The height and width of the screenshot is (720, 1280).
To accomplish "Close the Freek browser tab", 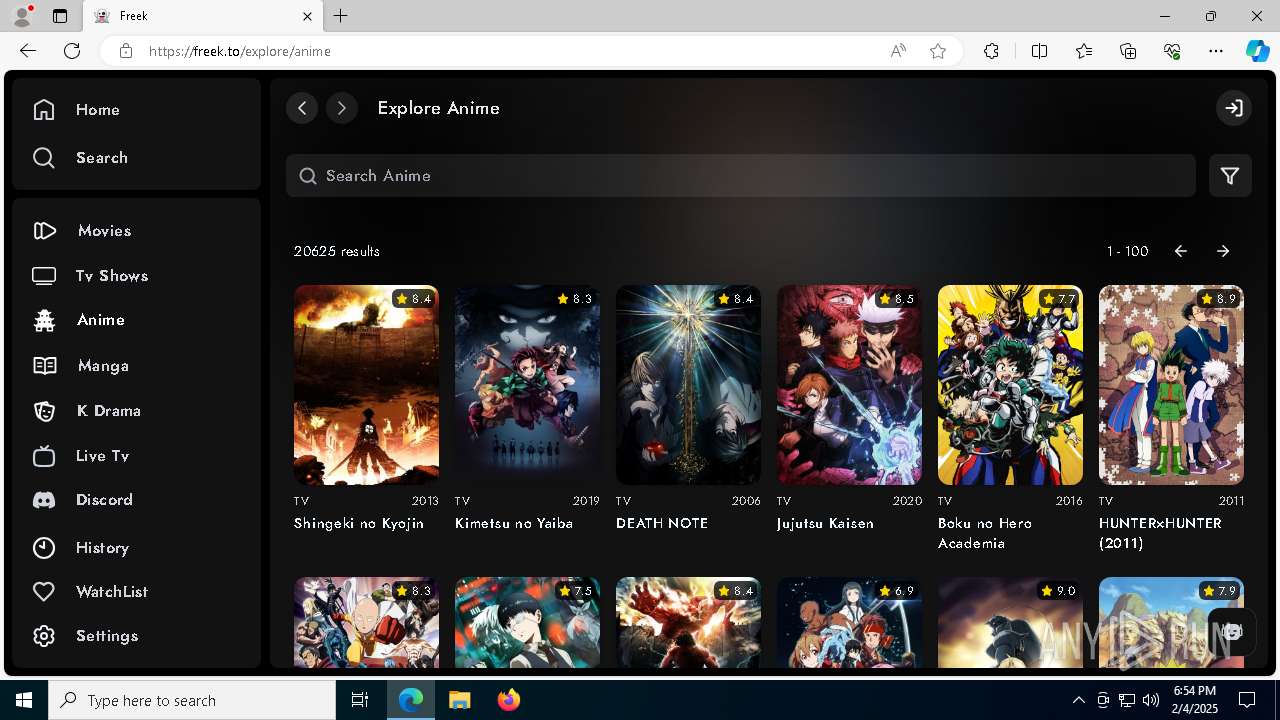I will pyautogui.click(x=307, y=16).
